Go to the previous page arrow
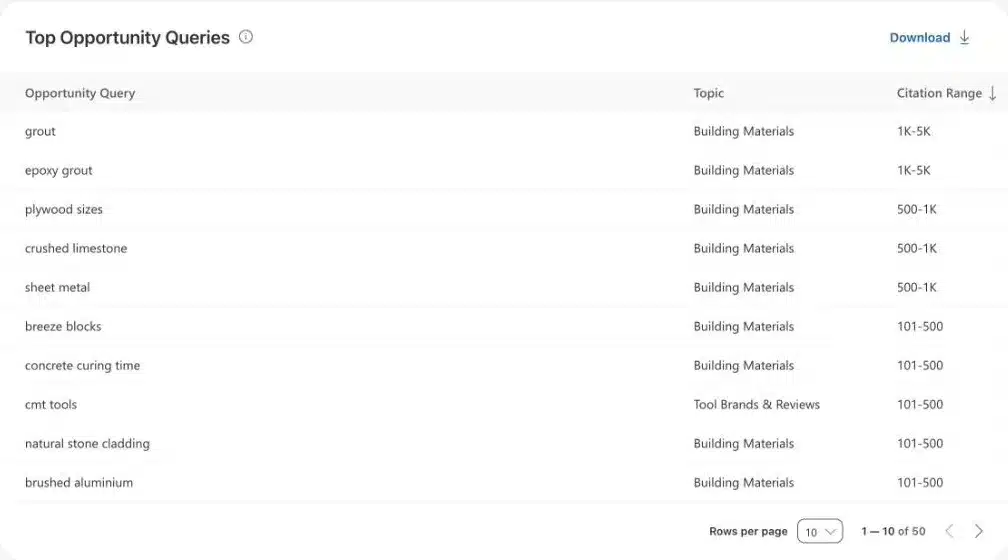 click(949, 531)
